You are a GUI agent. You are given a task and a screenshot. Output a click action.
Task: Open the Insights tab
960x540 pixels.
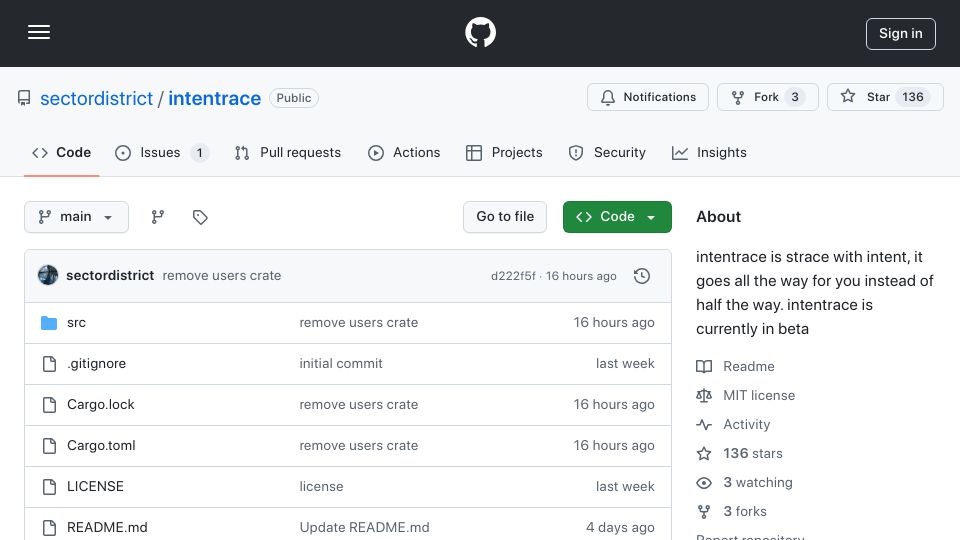pyautogui.click(x=710, y=152)
